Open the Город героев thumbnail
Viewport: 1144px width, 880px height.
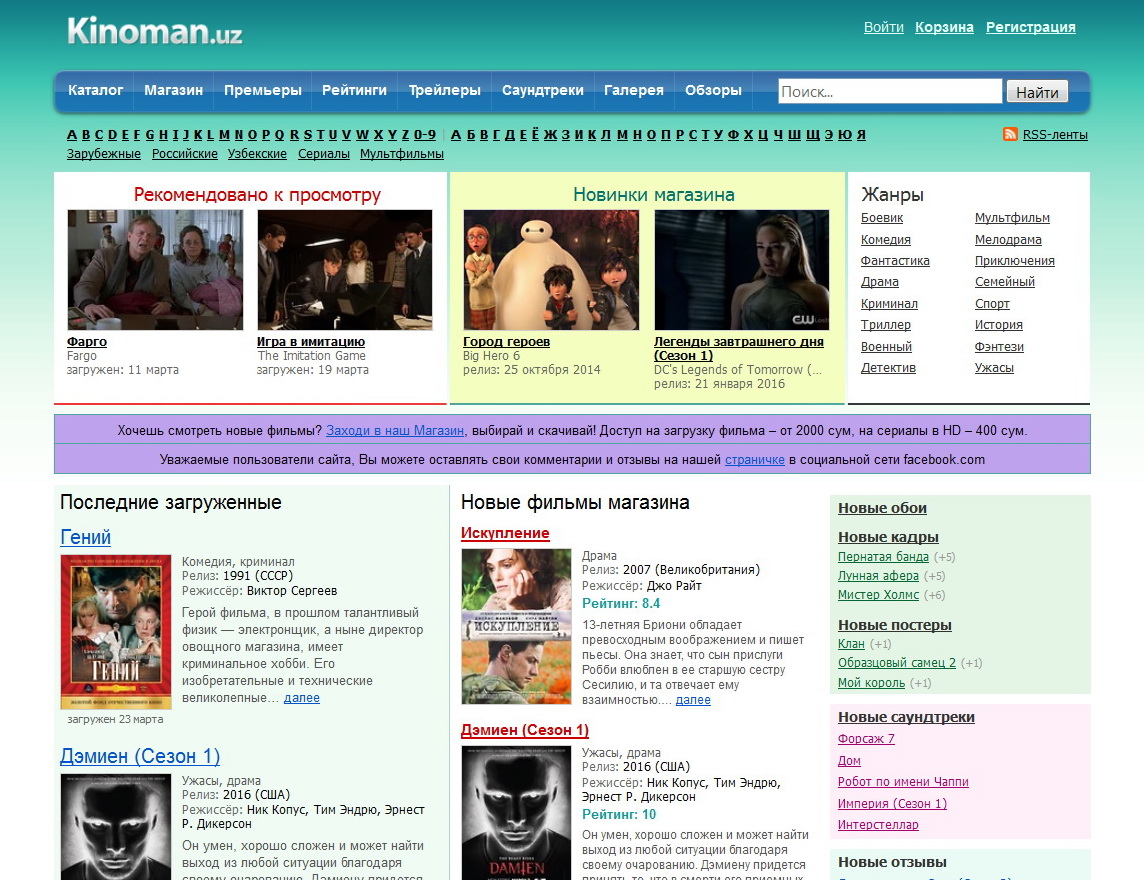(x=551, y=270)
